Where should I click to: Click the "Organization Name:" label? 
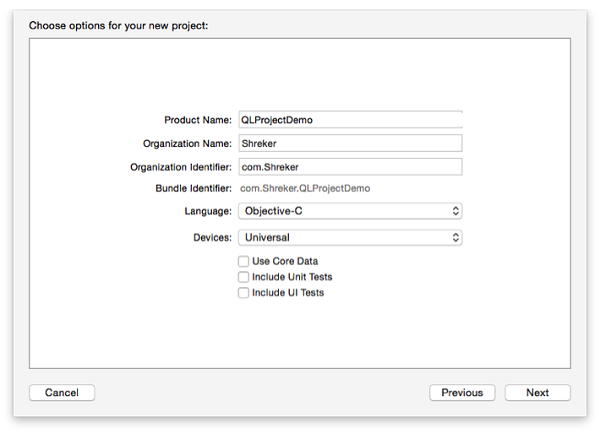point(187,143)
